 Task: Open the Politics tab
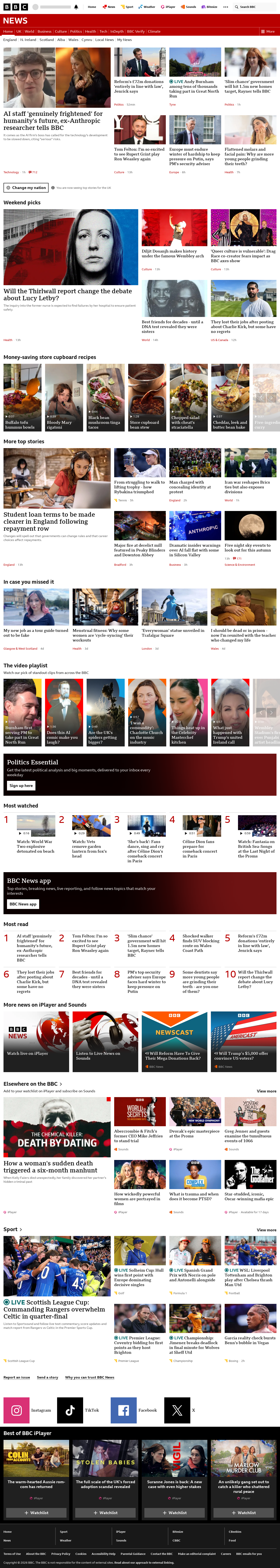pyautogui.click(x=76, y=32)
